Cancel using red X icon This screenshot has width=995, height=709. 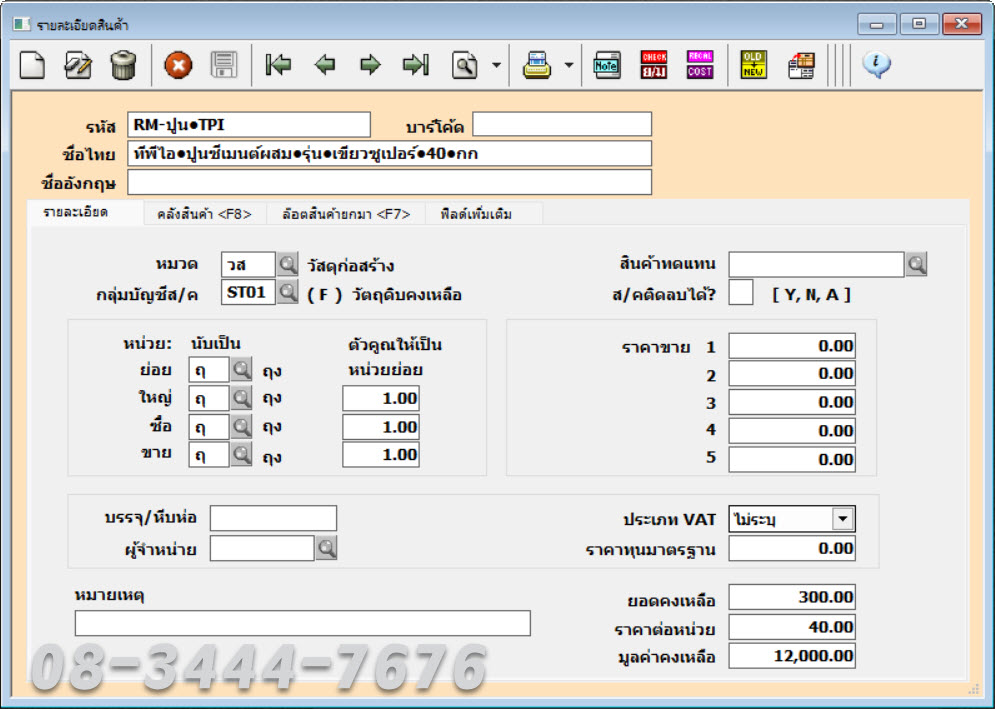178,65
